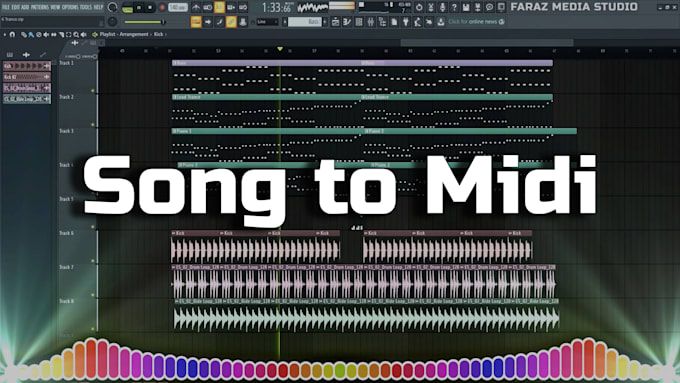
Task: Click the content downloader arrow icon
Action: pos(441,21)
